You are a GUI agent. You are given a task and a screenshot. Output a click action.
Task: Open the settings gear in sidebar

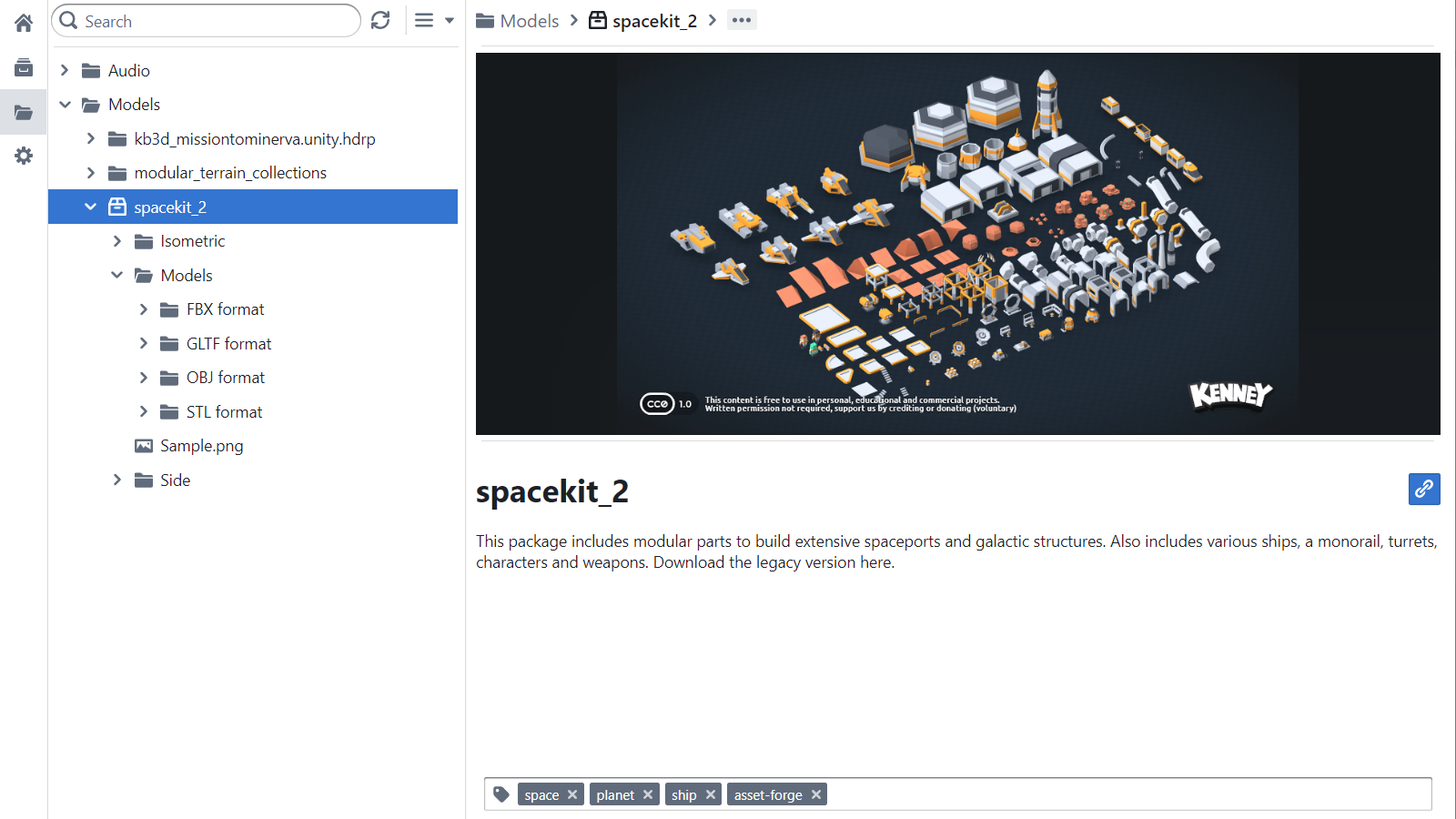point(24,156)
